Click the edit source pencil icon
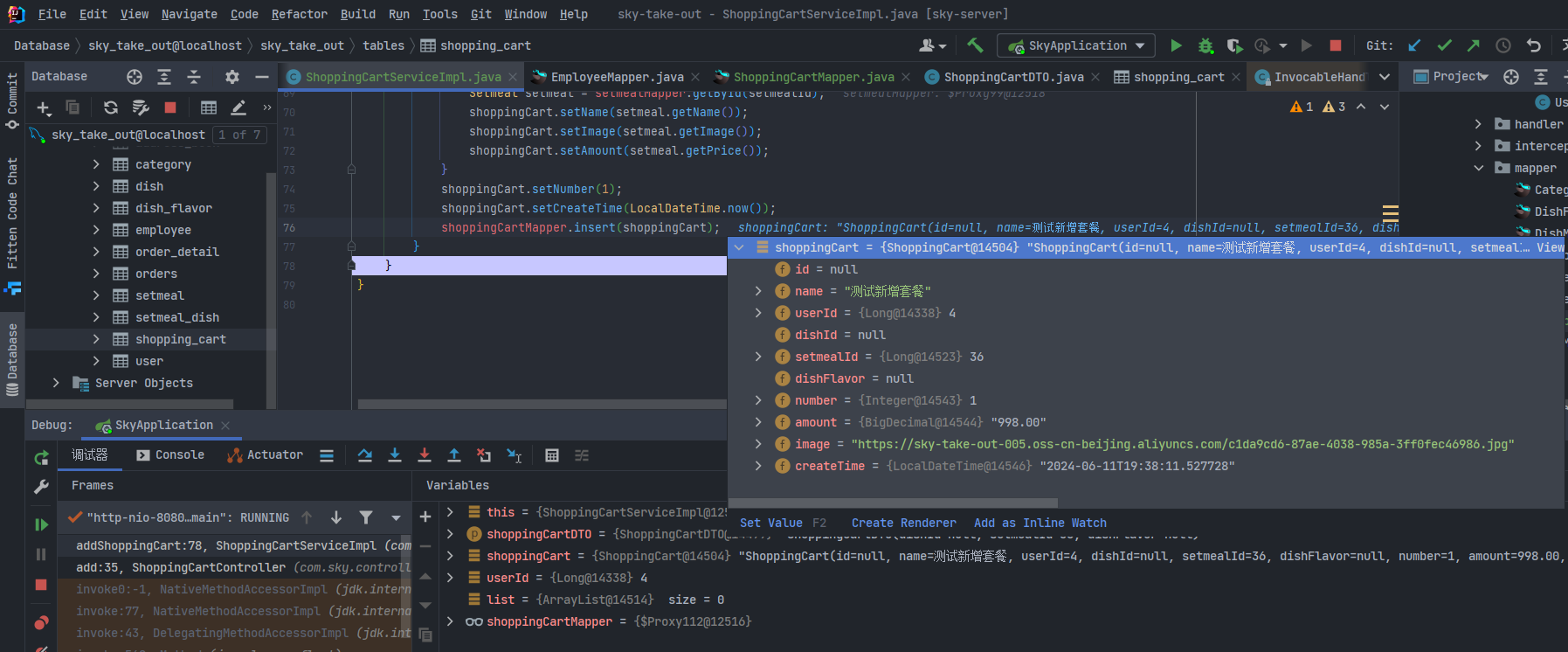The image size is (1568, 652). (238, 108)
